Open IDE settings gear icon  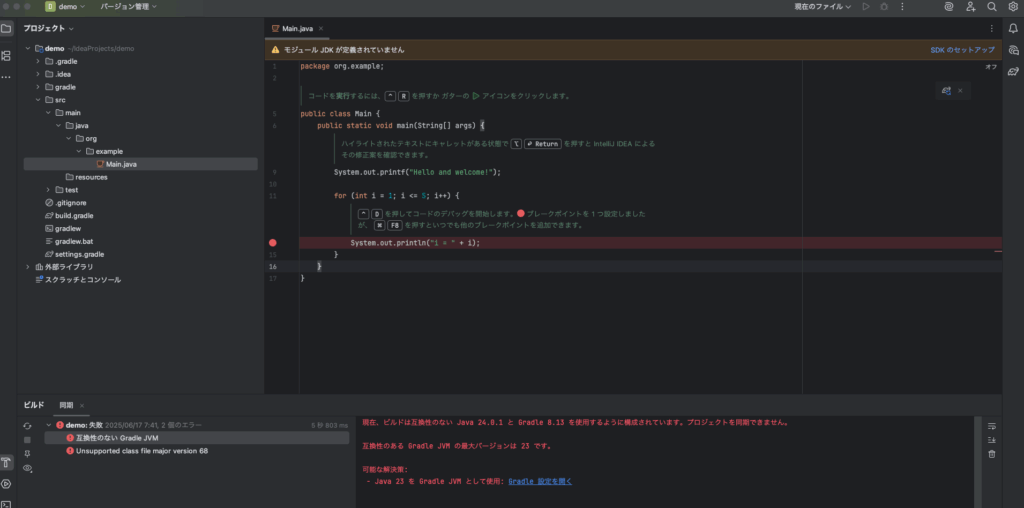pos(1013,7)
